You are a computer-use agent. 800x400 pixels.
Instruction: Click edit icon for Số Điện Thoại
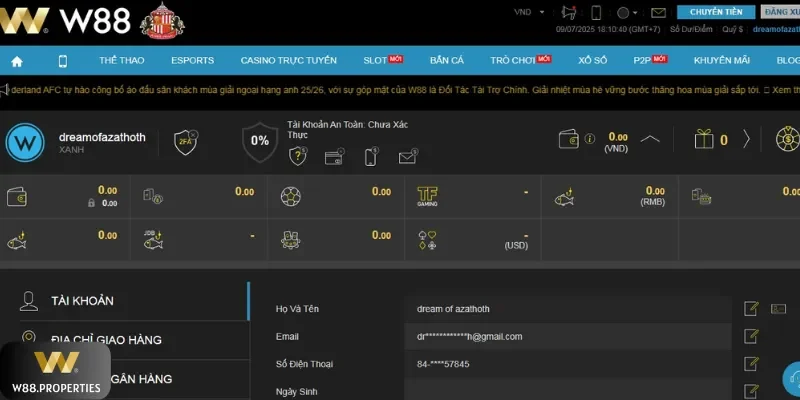pyautogui.click(x=751, y=364)
